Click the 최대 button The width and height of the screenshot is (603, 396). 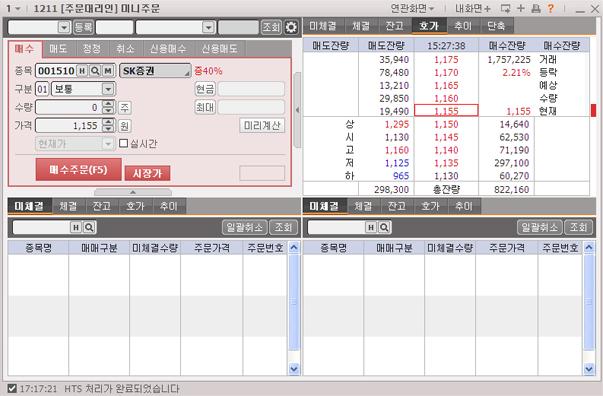205,107
